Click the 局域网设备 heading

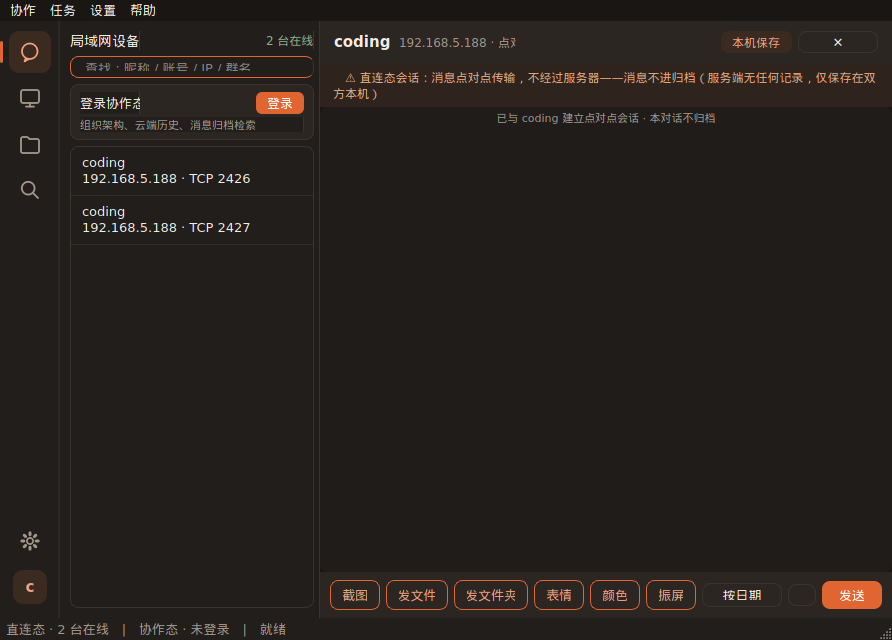pyautogui.click(x=105, y=41)
